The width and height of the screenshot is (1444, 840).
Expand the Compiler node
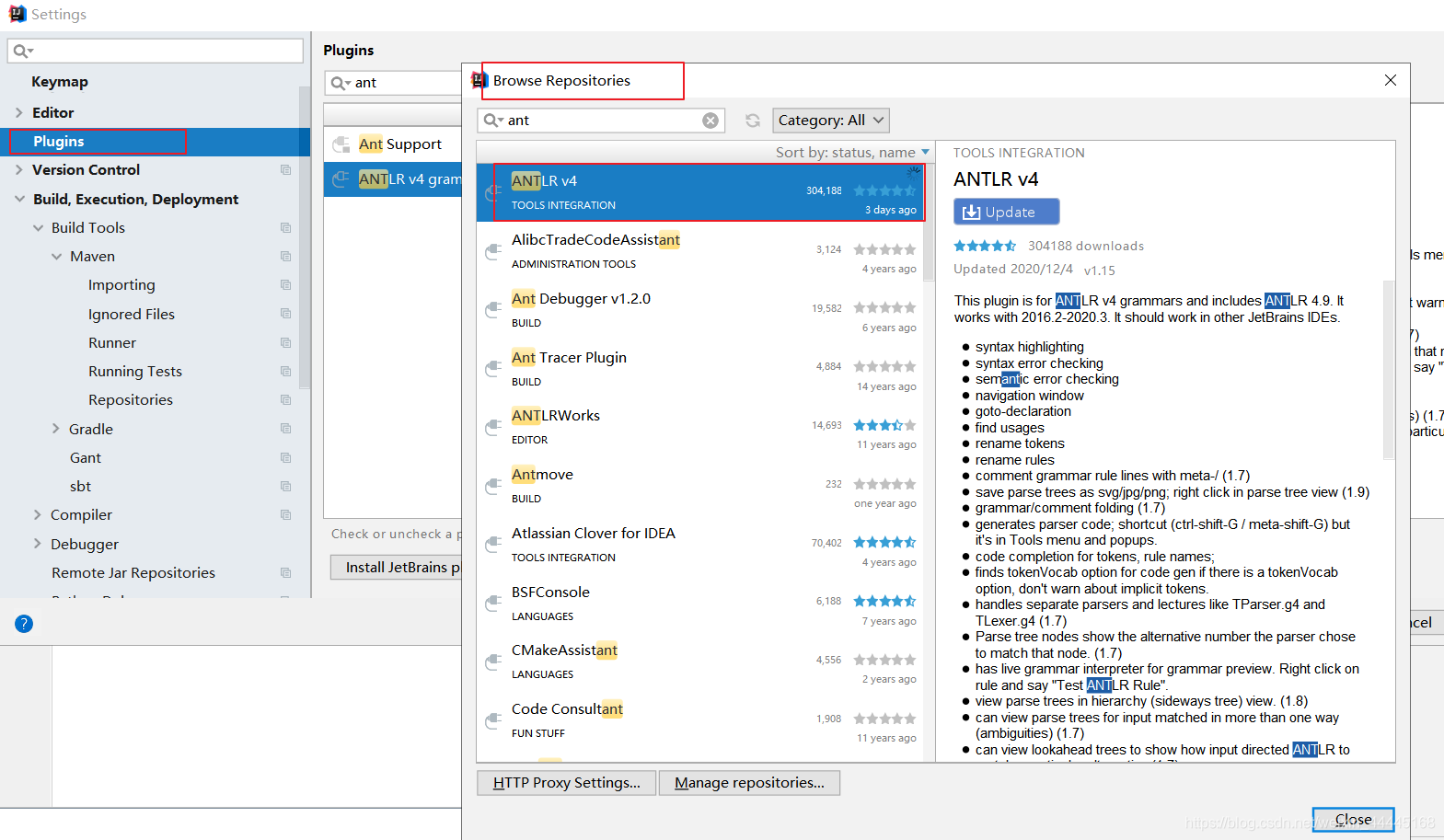(x=38, y=514)
